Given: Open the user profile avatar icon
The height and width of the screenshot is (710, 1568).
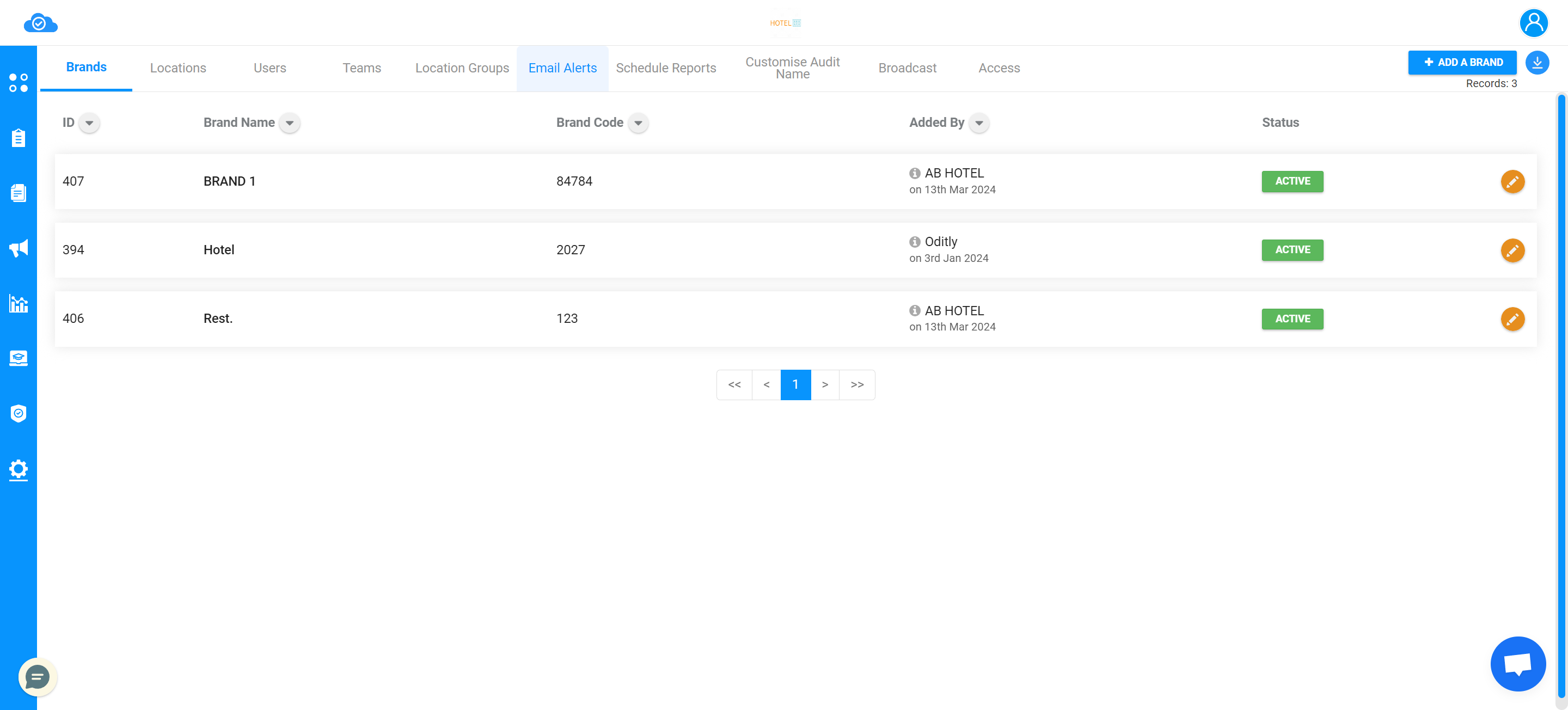Looking at the screenshot, I should tap(1533, 23).
